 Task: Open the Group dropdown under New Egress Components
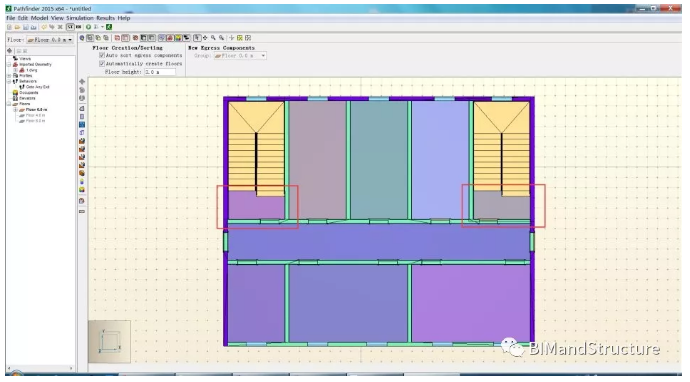pos(240,56)
